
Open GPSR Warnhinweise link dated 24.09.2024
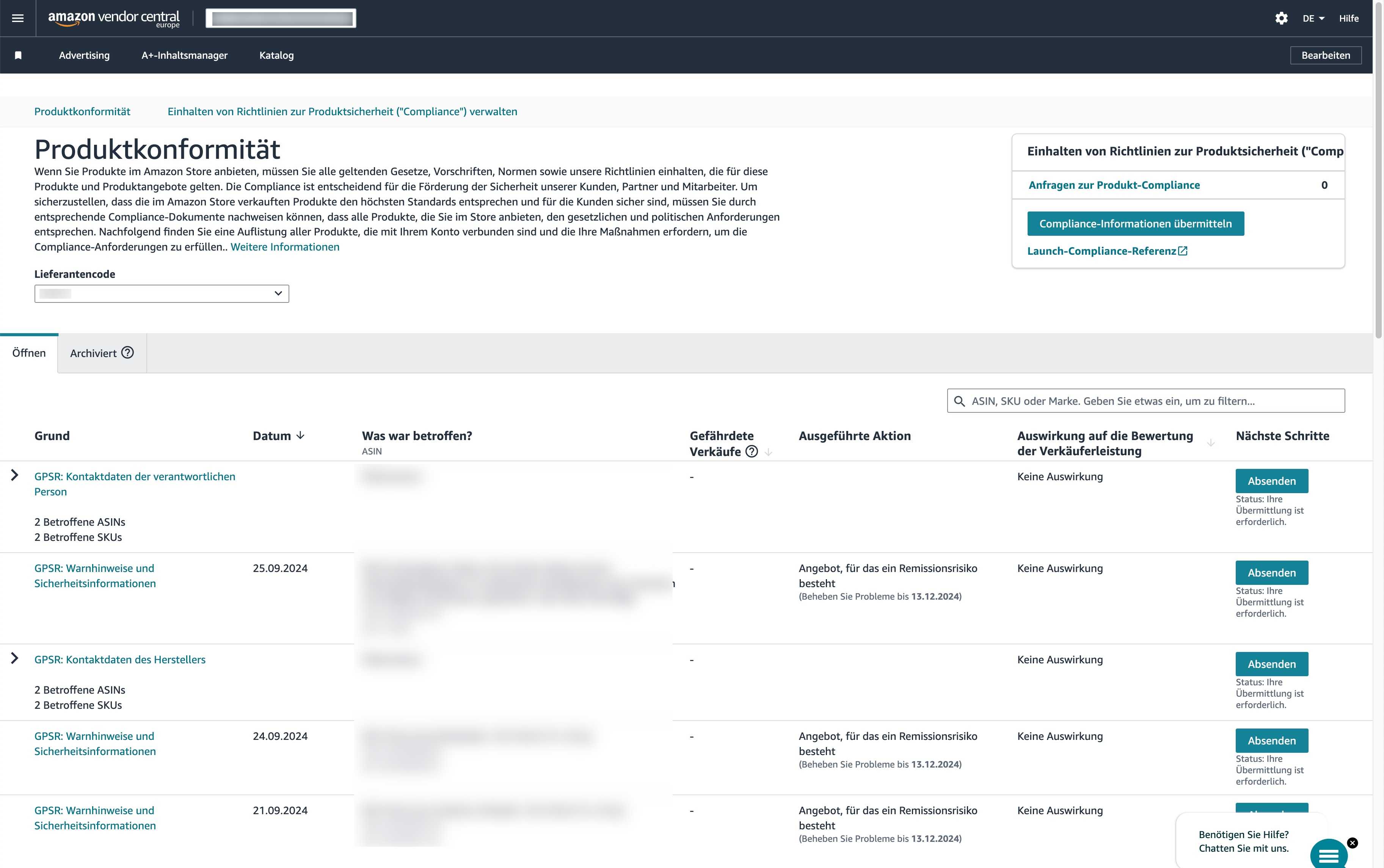click(x=95, y=743)
